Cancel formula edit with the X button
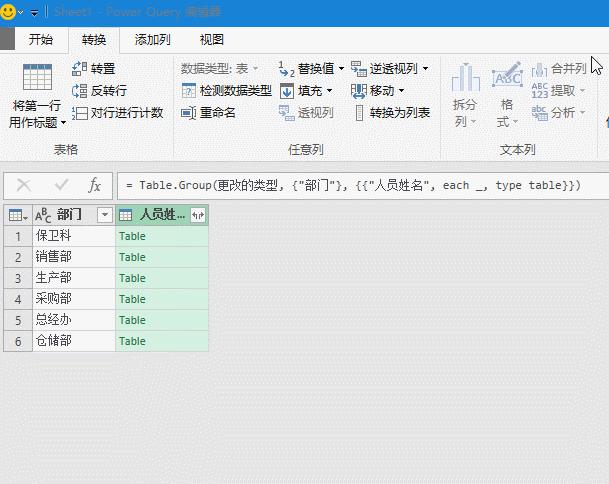The height and width of the screenshot is (484, 609). coord(24,185)
